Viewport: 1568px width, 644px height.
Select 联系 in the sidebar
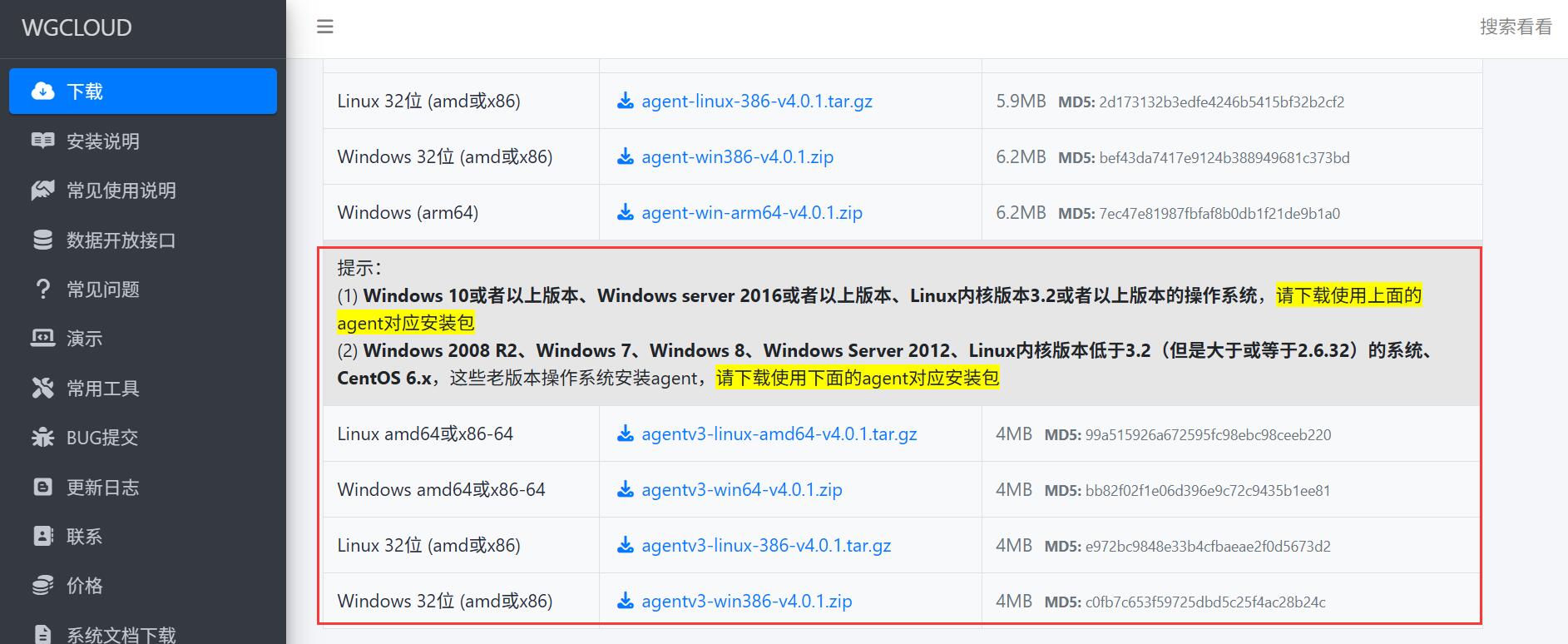[x=143, y=536]
